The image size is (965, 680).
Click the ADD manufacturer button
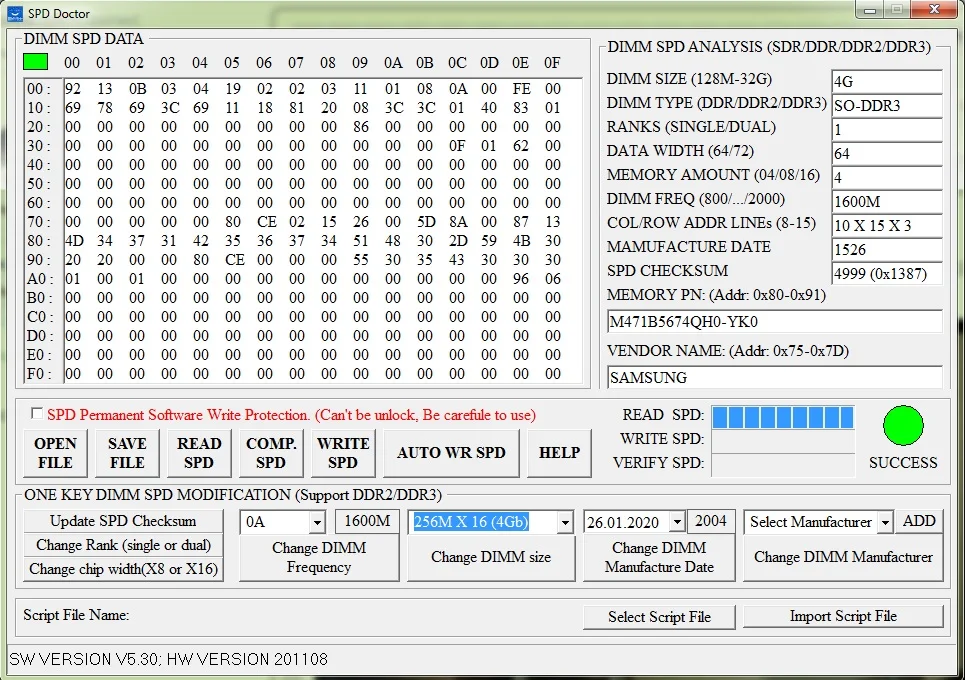[919, 521]
